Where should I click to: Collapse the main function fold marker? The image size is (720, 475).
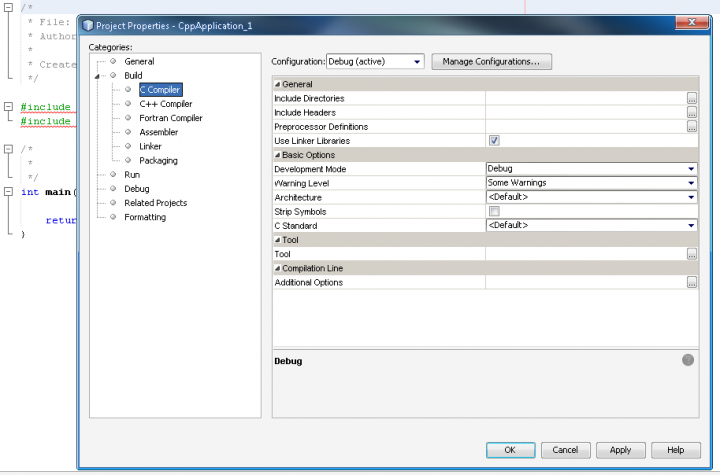[8, 192]
